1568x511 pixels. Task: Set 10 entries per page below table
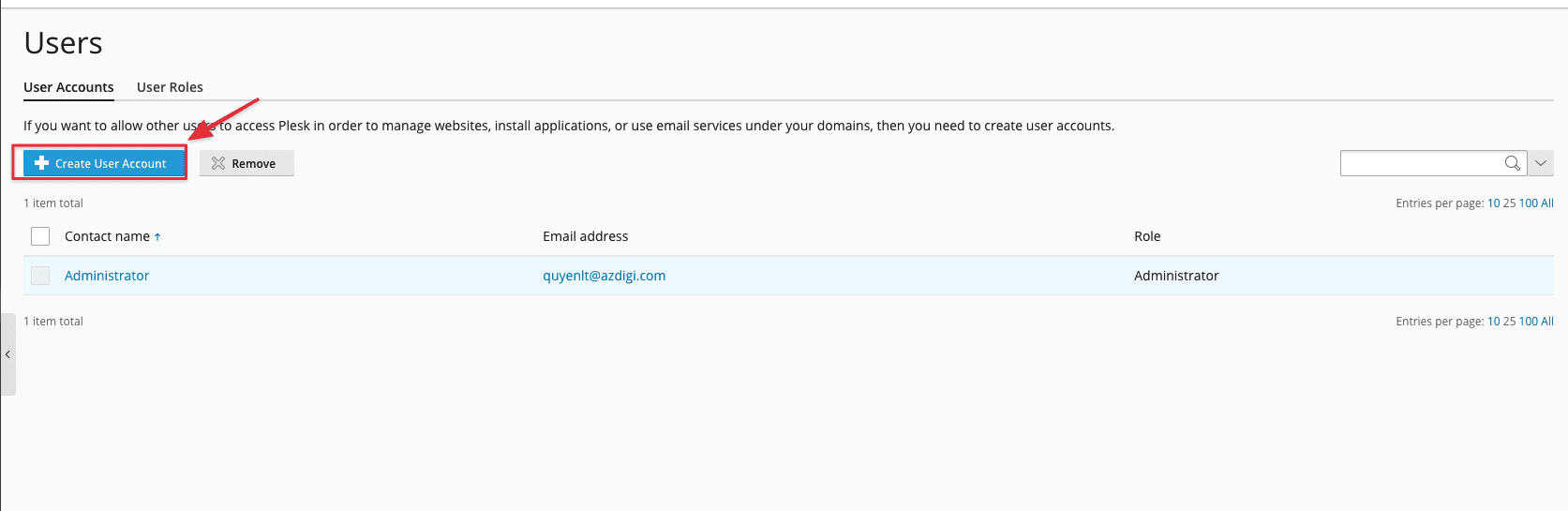(1493, 322)
